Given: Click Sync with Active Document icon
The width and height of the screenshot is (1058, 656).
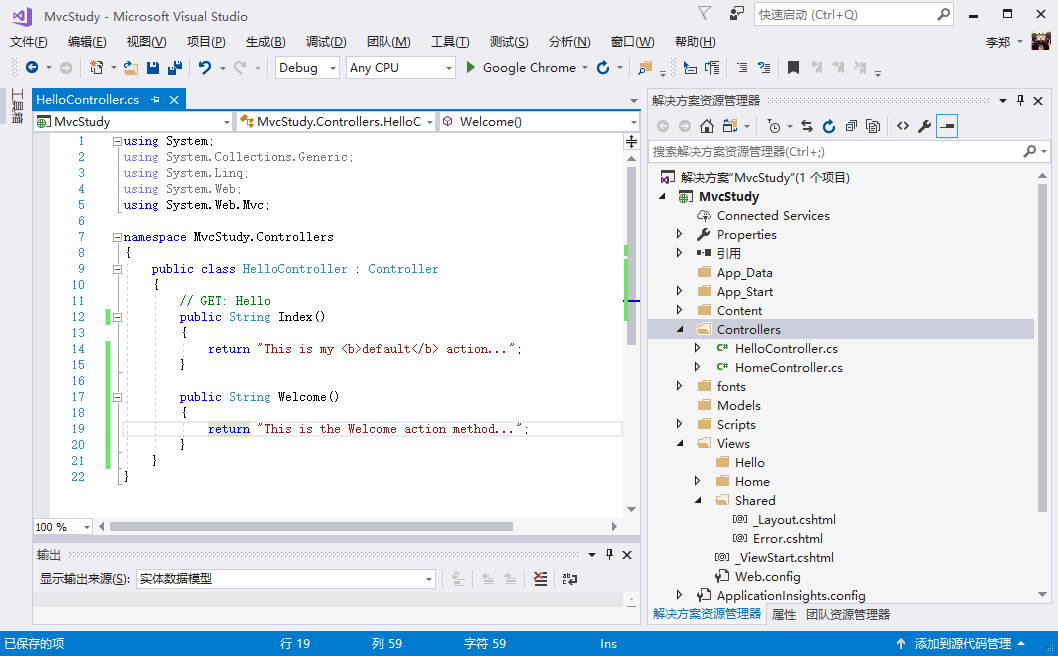Looking at the screenshot, I should click(807, 126).
